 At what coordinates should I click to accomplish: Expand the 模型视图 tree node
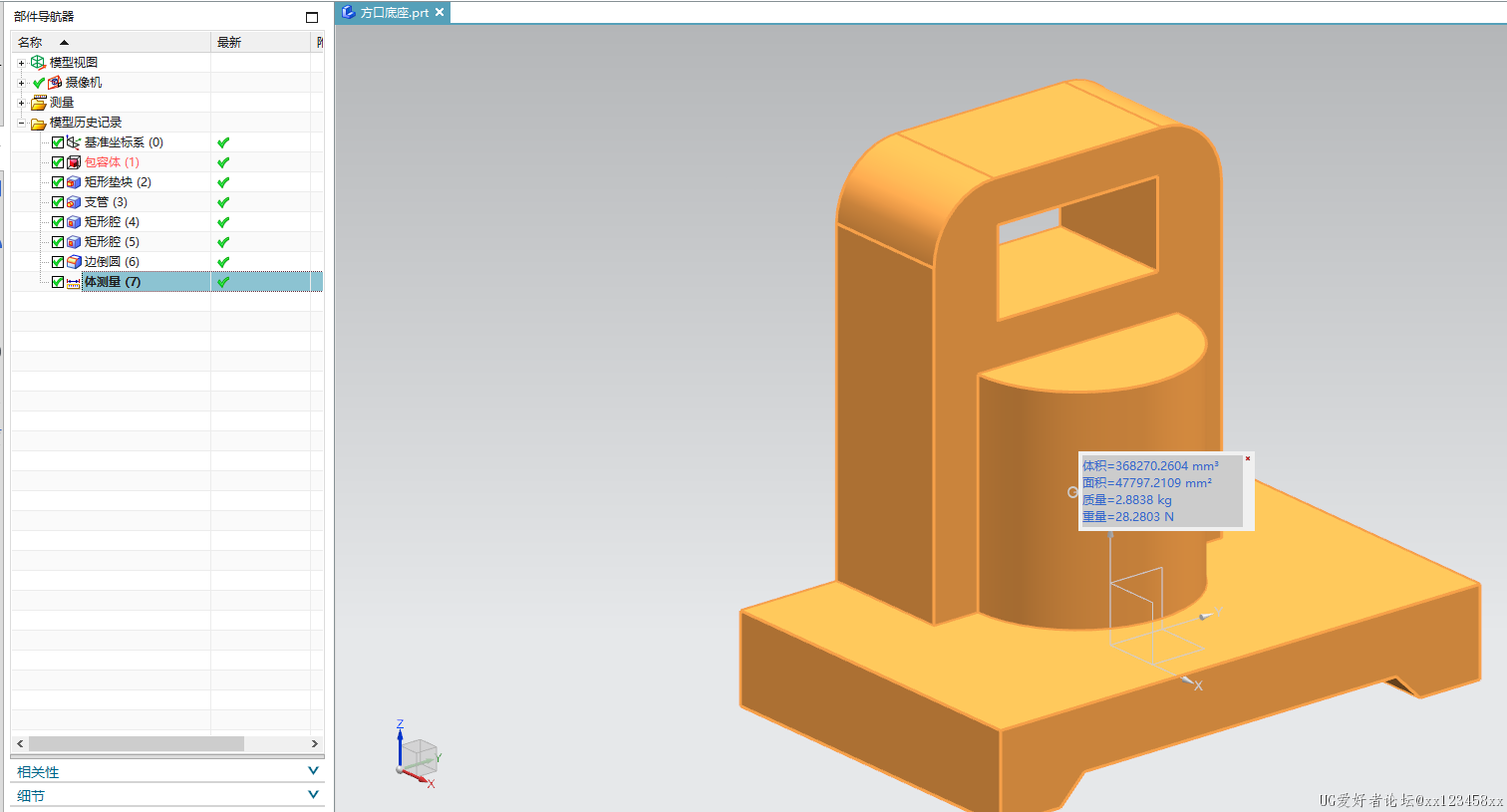21,63
